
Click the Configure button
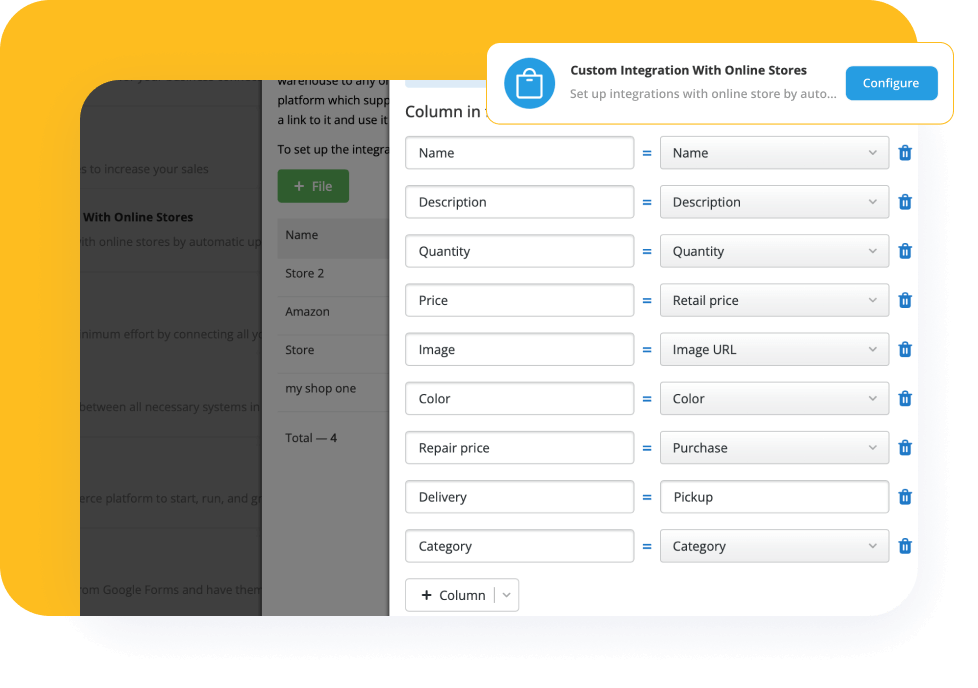click(x=891, y=83)
